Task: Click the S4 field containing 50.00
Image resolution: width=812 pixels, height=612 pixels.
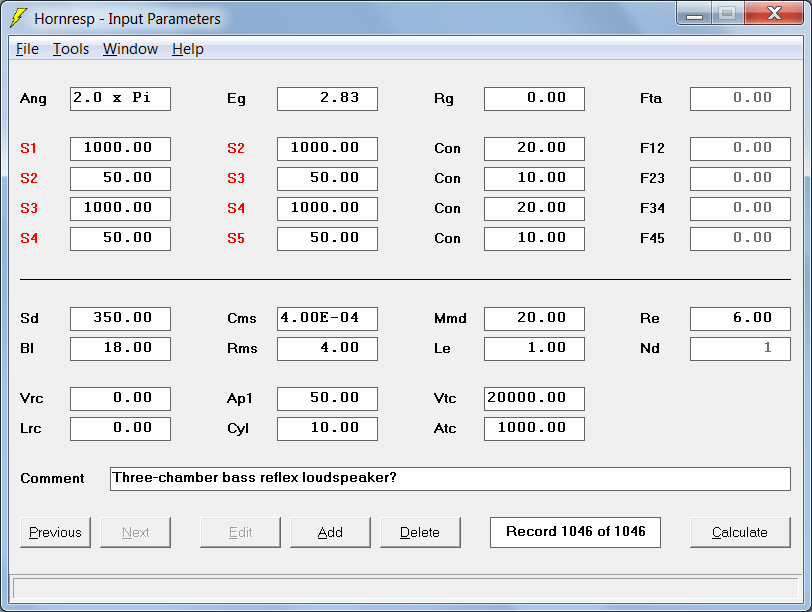Action: (120, 239)
